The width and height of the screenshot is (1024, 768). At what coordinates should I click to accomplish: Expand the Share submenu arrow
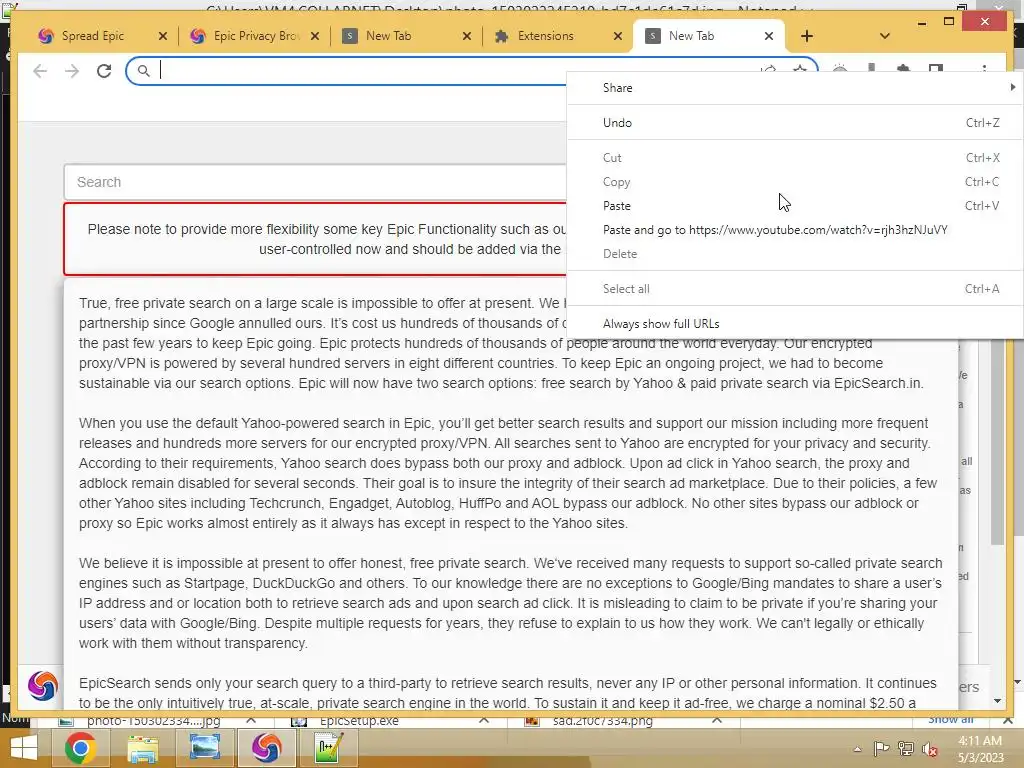pyautogui.click(x=1012, y=87)
